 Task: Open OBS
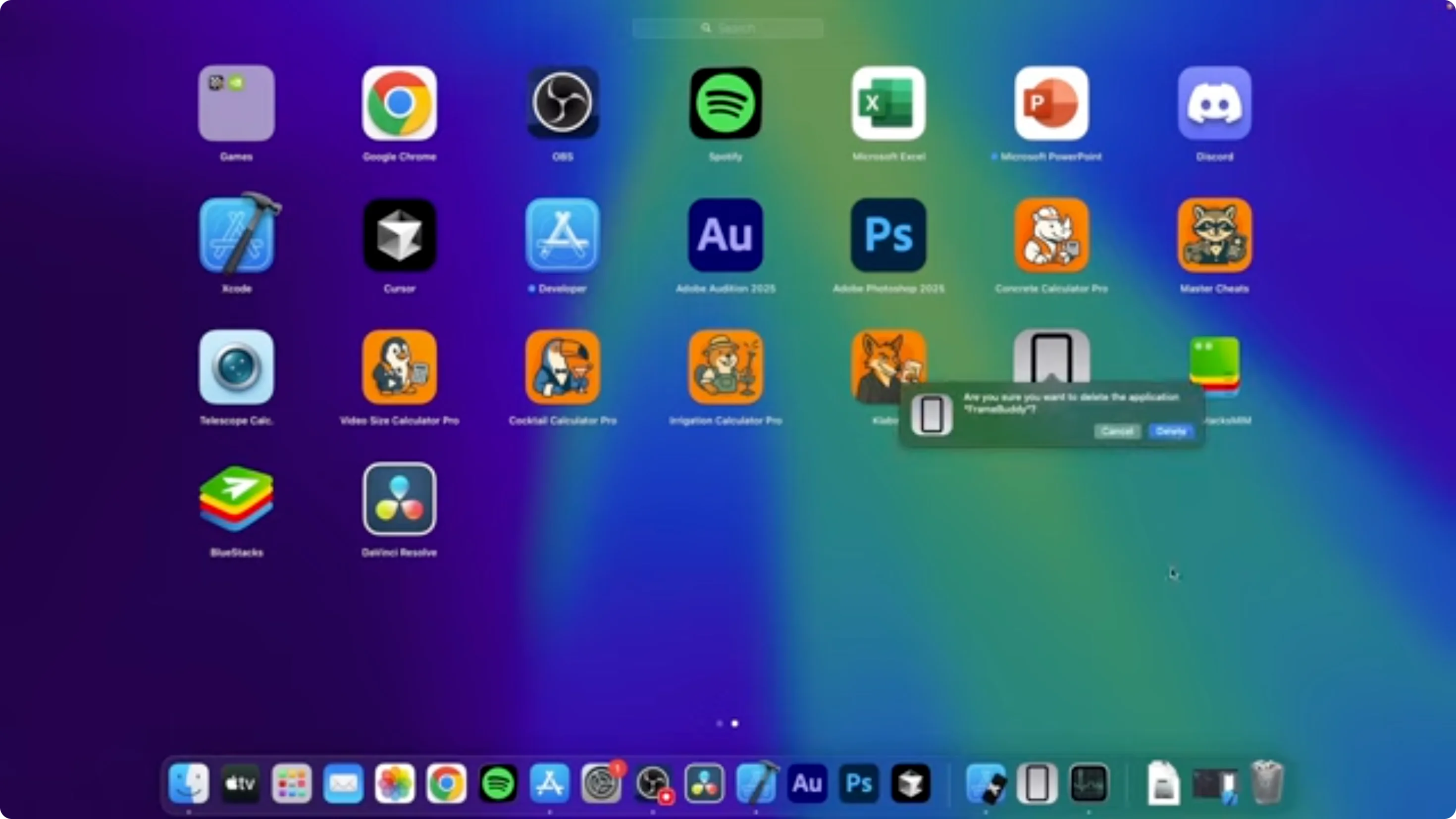point(563,103)
